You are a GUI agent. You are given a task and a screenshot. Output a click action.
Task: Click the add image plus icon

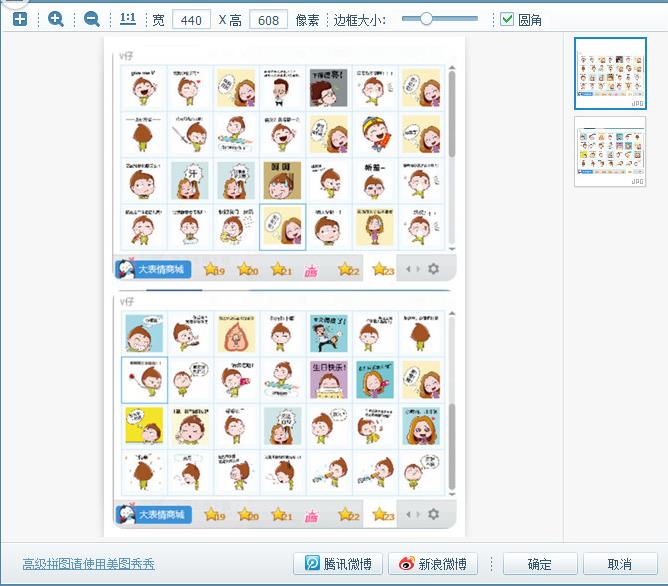click(20, 19)
